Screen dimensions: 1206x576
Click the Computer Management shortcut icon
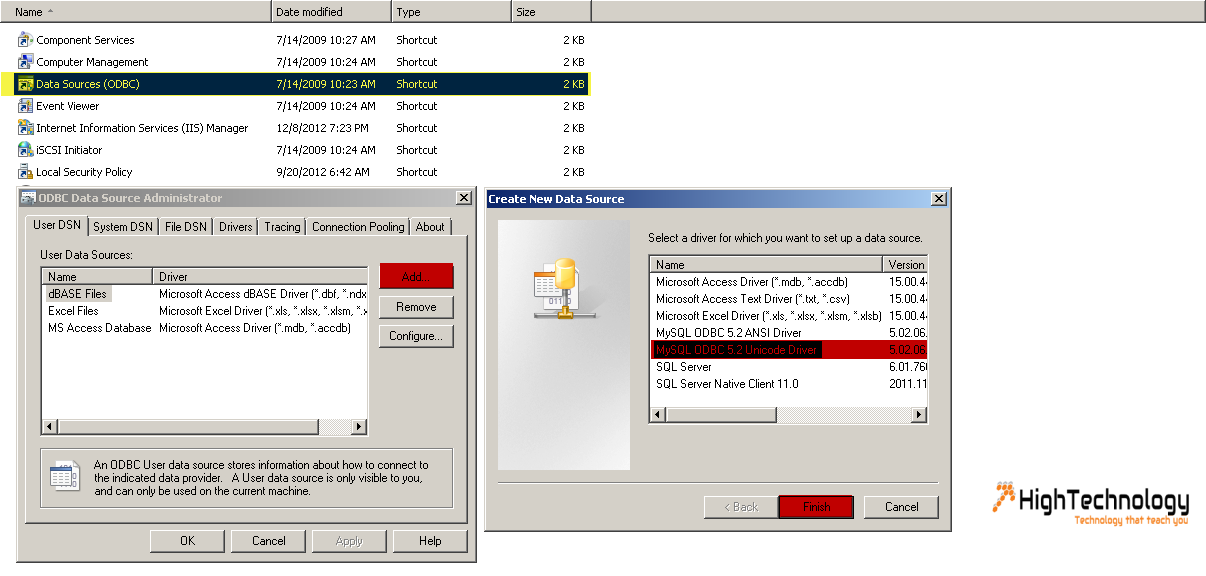(26, 62)
